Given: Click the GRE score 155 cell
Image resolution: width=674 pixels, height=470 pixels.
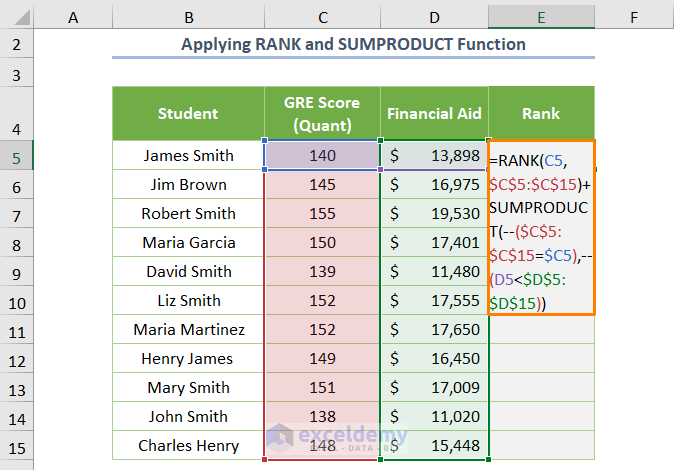Looking at the screenshot, I should tap(322, 214).
